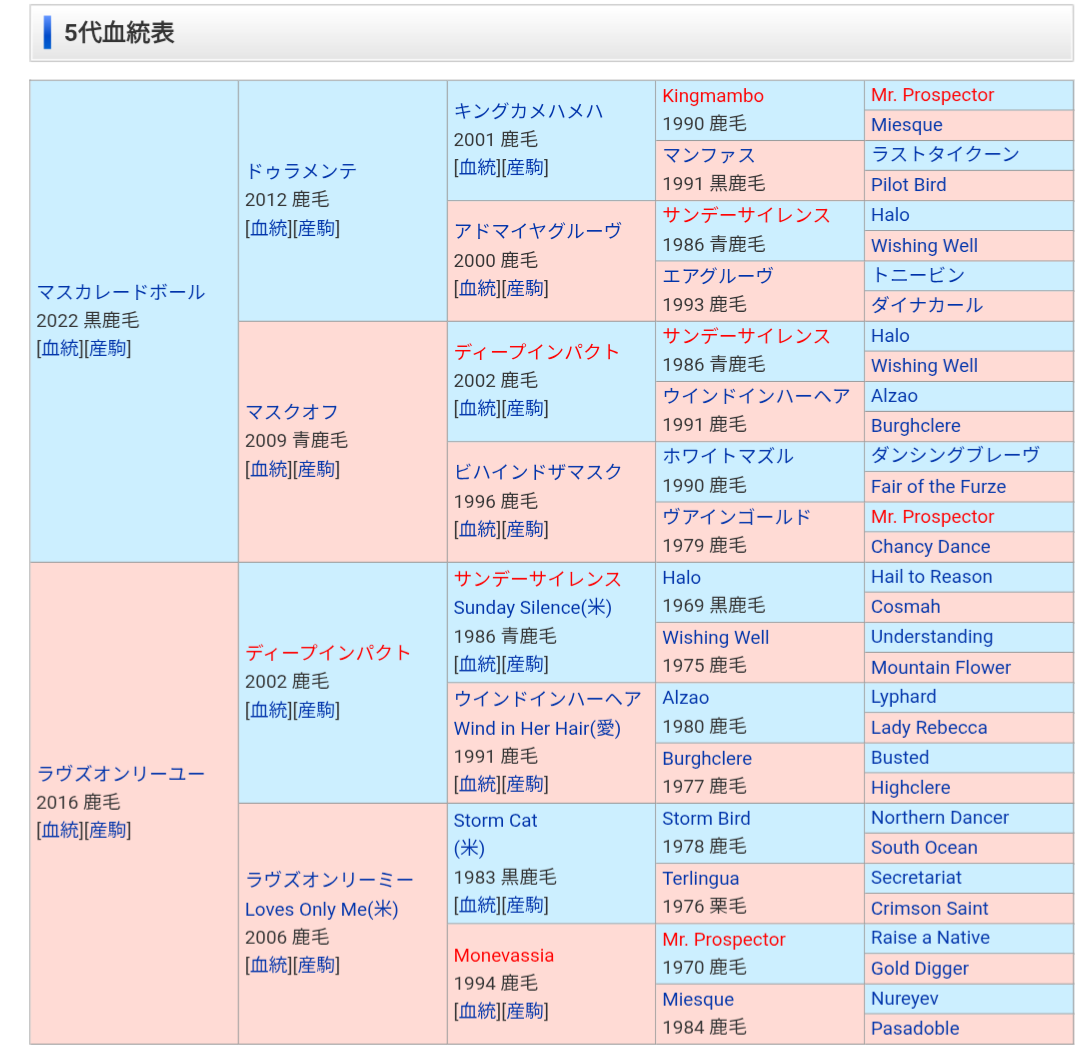Open 産駒 link under キングカメハメハ
The height and width of the screenshot is (1045, 1080).
[525, 167]
